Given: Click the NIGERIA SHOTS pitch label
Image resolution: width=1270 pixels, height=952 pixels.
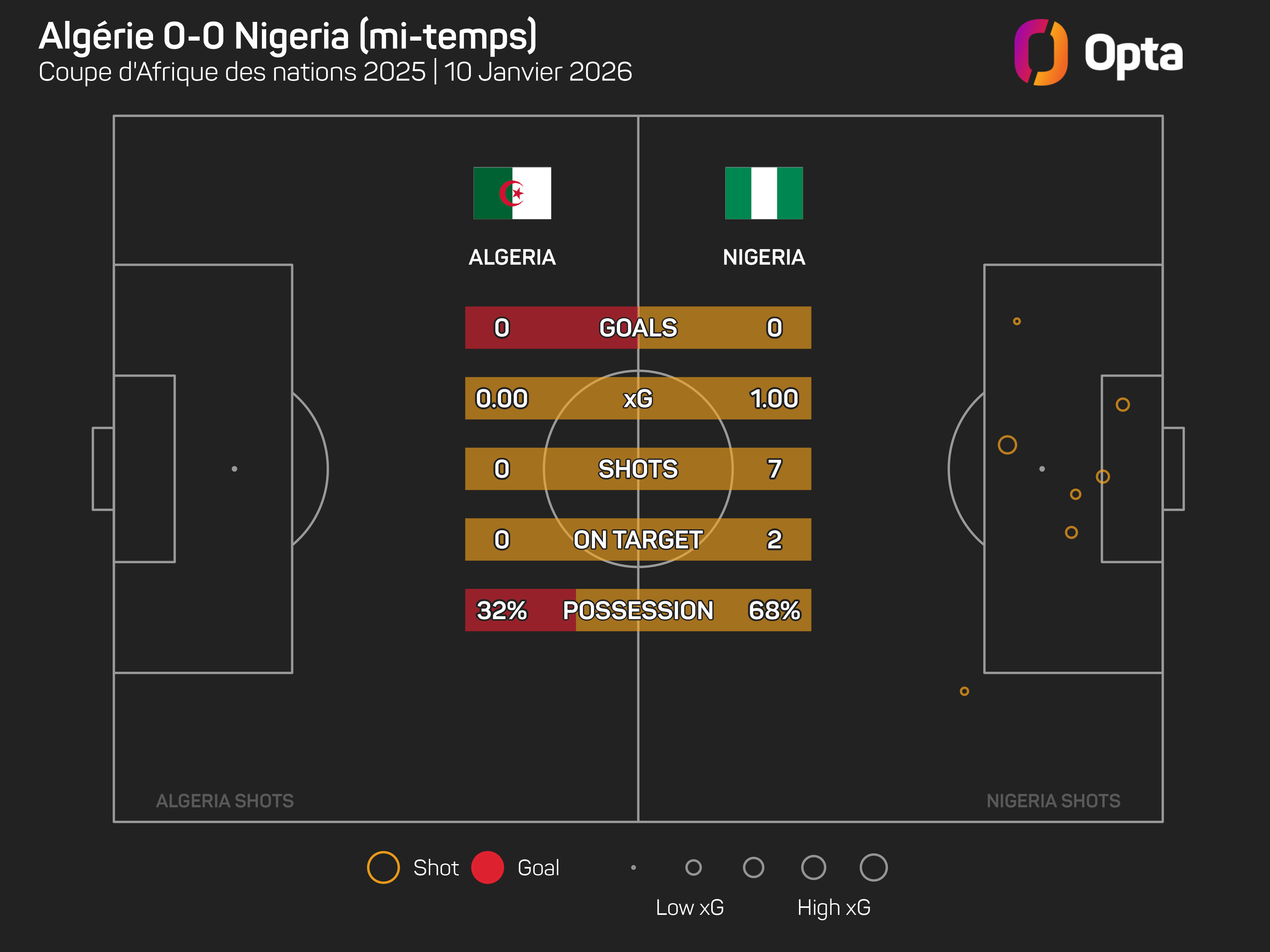Looking at the screenshot, I should pyautogui.click(x=1053, y=801).
